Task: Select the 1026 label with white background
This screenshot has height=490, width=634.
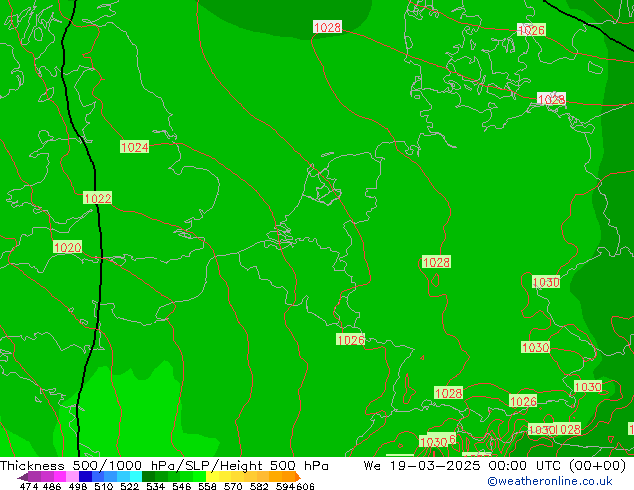Action: 531,30
